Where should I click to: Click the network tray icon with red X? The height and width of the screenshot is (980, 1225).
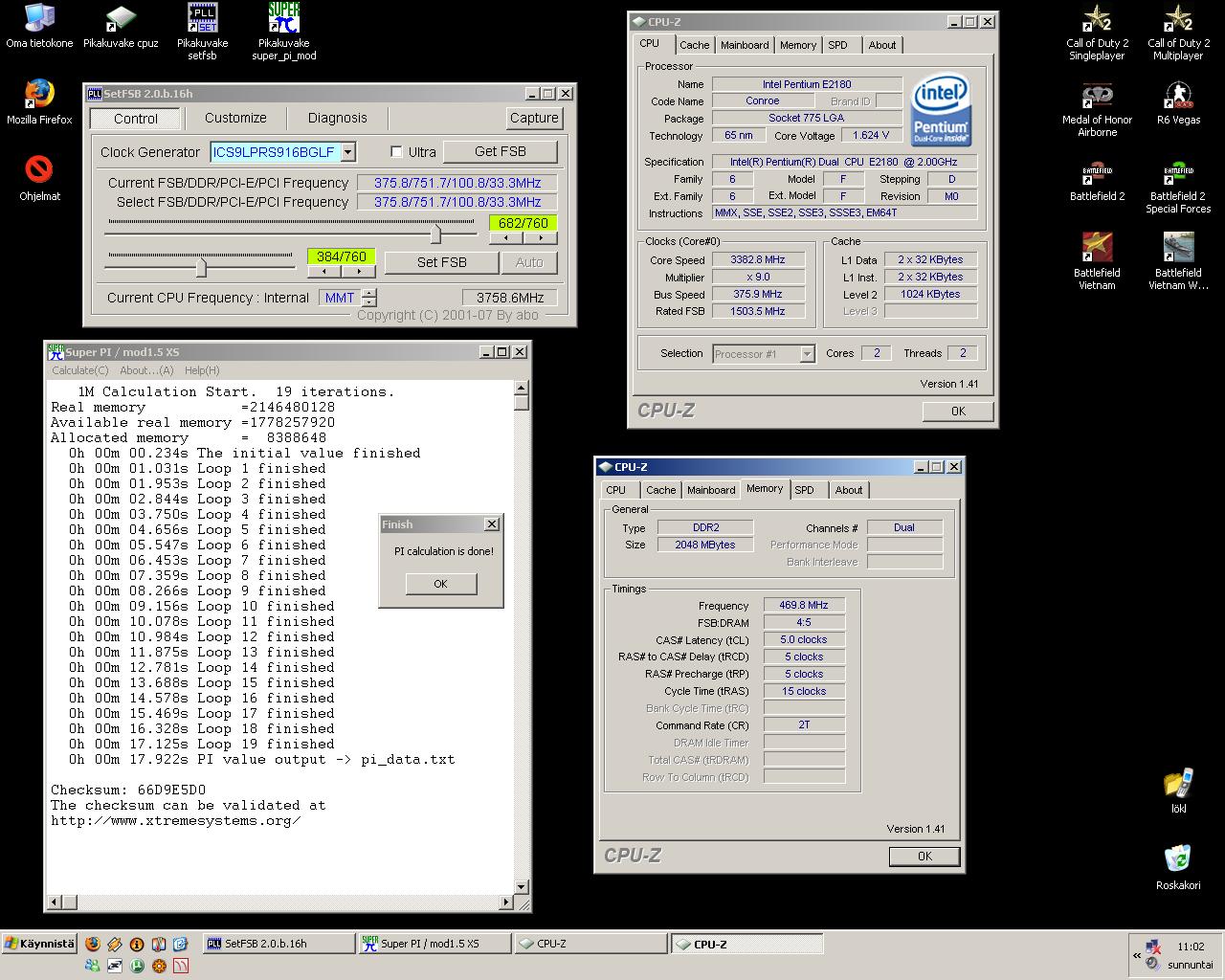pyautogui.click(x=1152, y=947)
